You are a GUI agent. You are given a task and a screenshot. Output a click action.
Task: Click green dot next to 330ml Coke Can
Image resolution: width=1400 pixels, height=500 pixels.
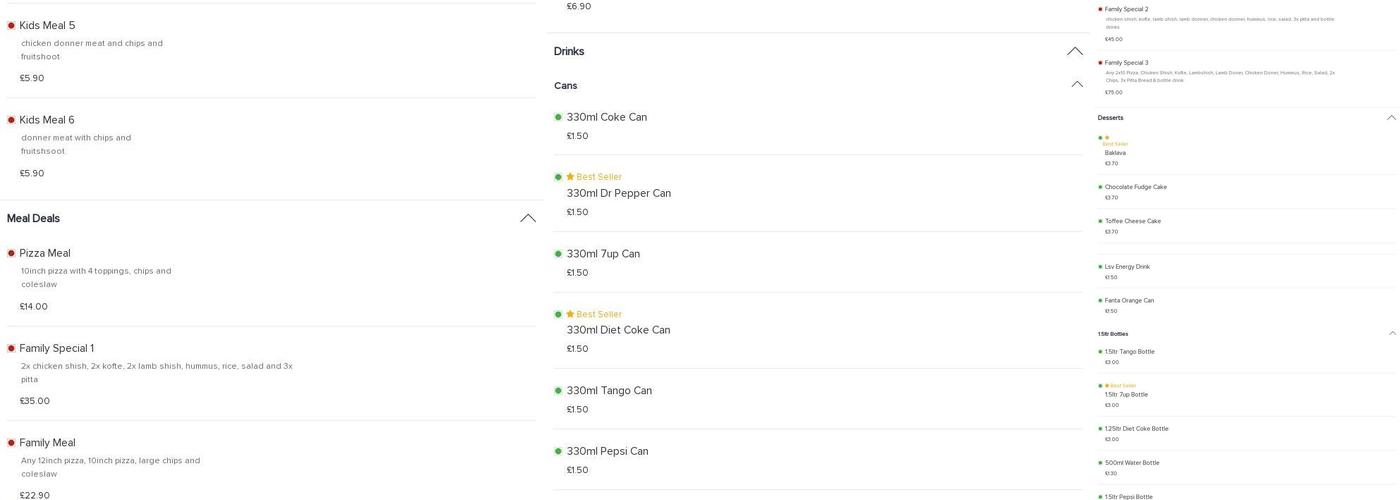558,117
